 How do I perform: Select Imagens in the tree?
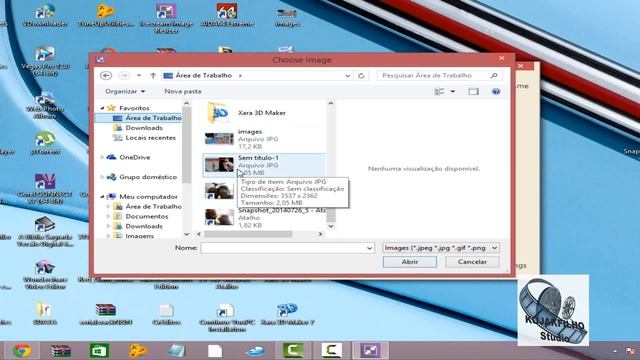pyautogui.click(x=140, y=236)
